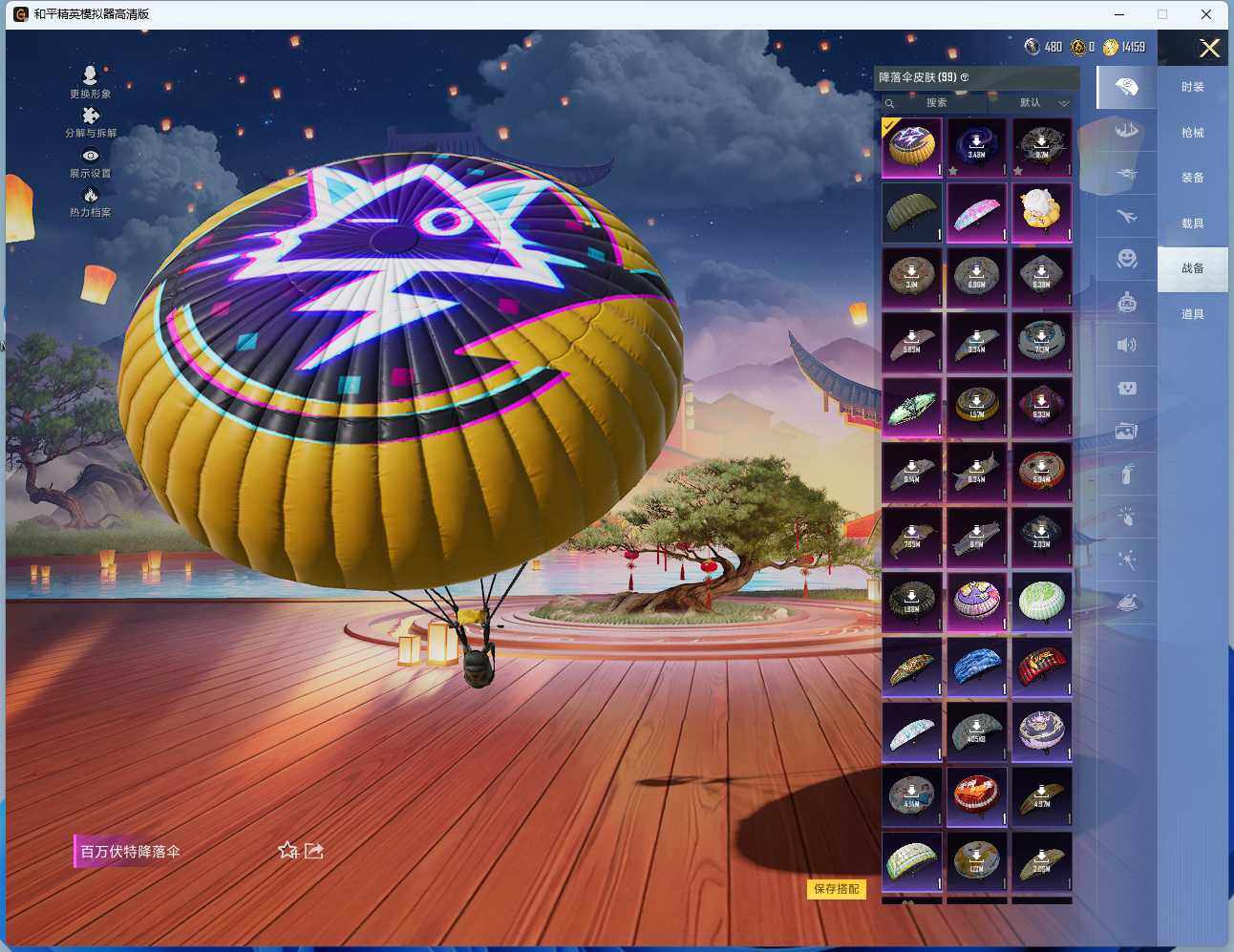Click the gold coin currency icon showing 14159
1234x952 pixels.
click(x=1110, y=47)
